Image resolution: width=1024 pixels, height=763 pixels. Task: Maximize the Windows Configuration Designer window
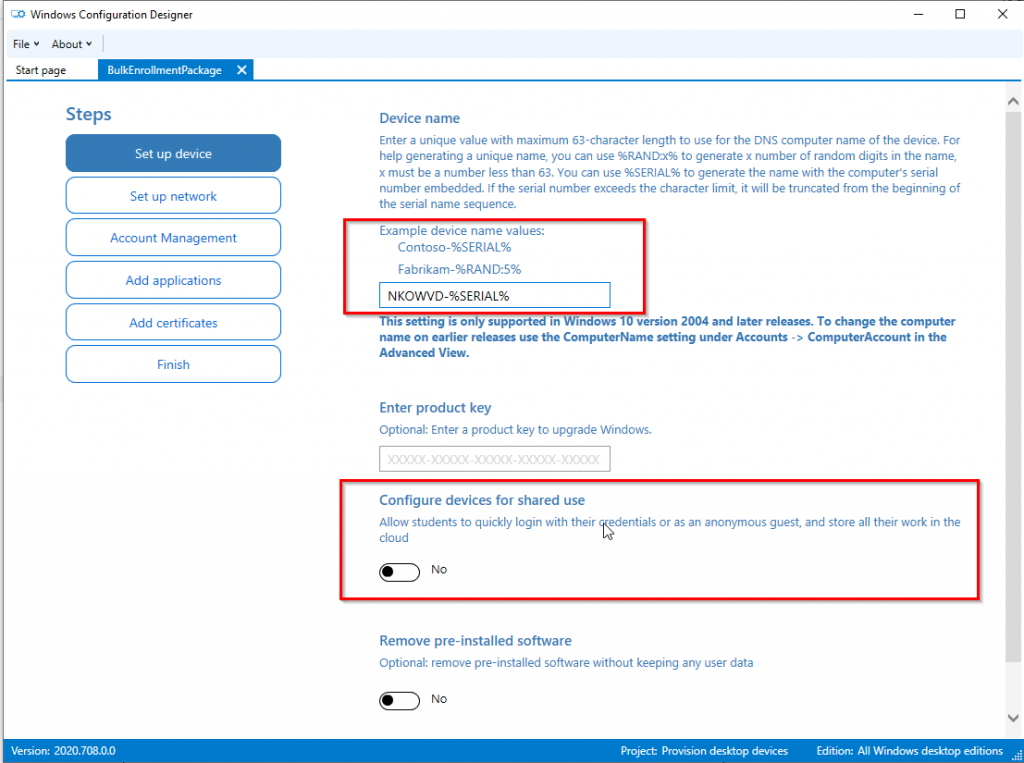(x=960, y=14)
